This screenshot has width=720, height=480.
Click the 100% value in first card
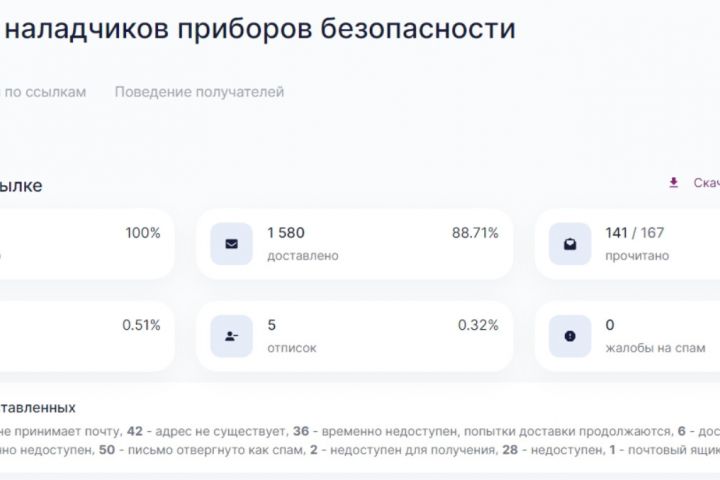coord(142,233)
